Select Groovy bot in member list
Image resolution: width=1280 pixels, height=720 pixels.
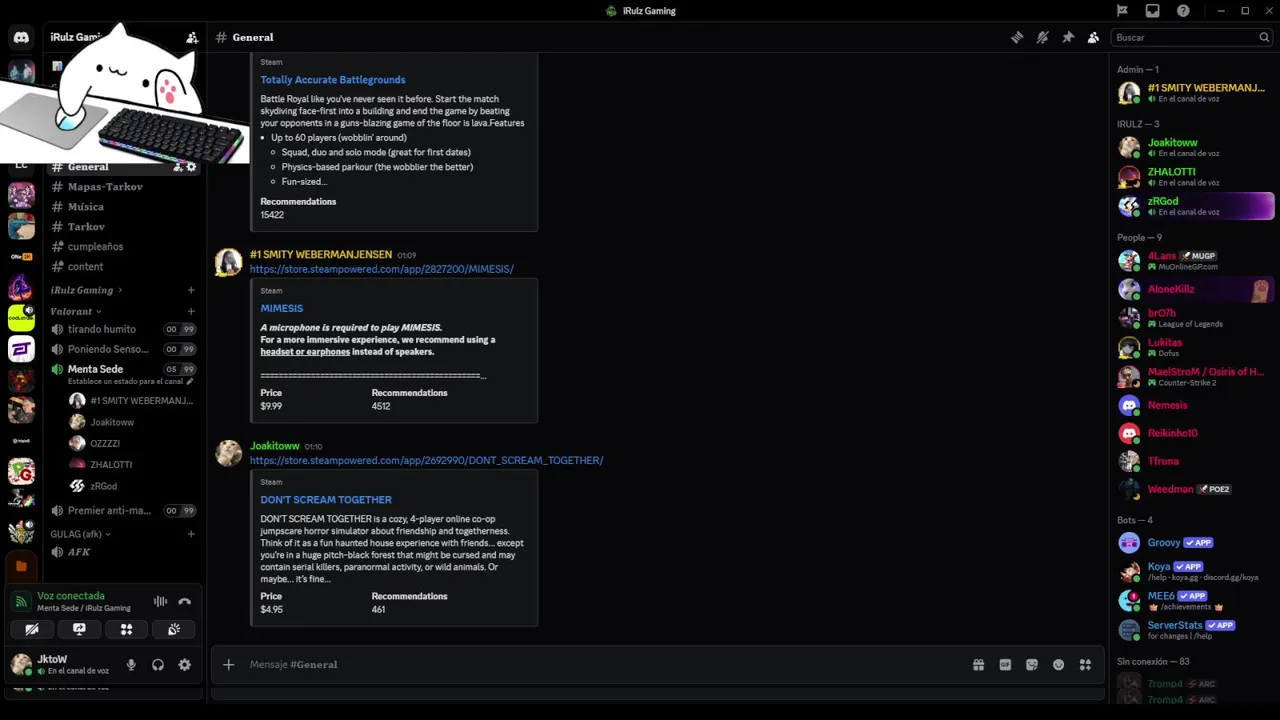click(x=1194, y=543)
